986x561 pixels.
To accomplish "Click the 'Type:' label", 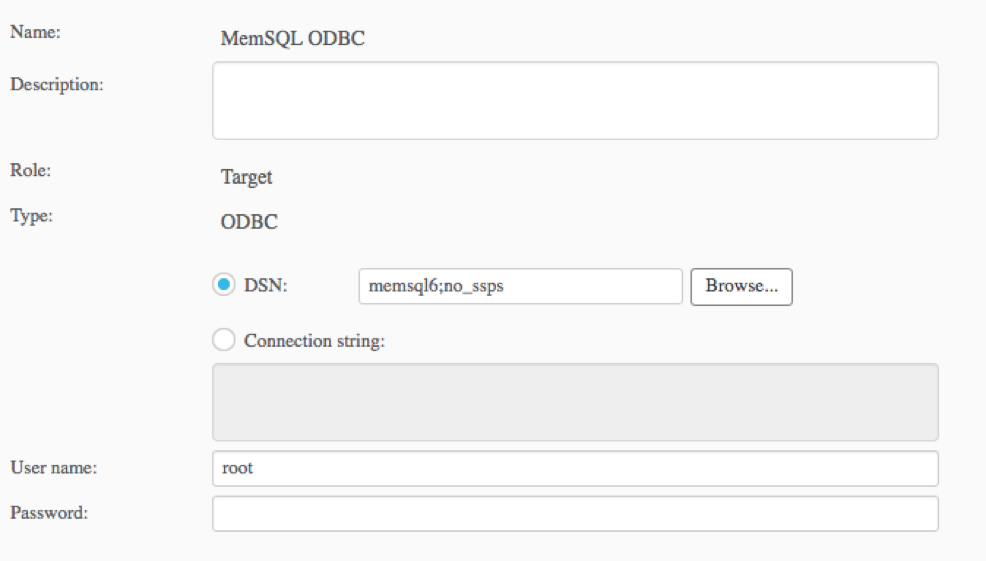I will click(31, 216).
